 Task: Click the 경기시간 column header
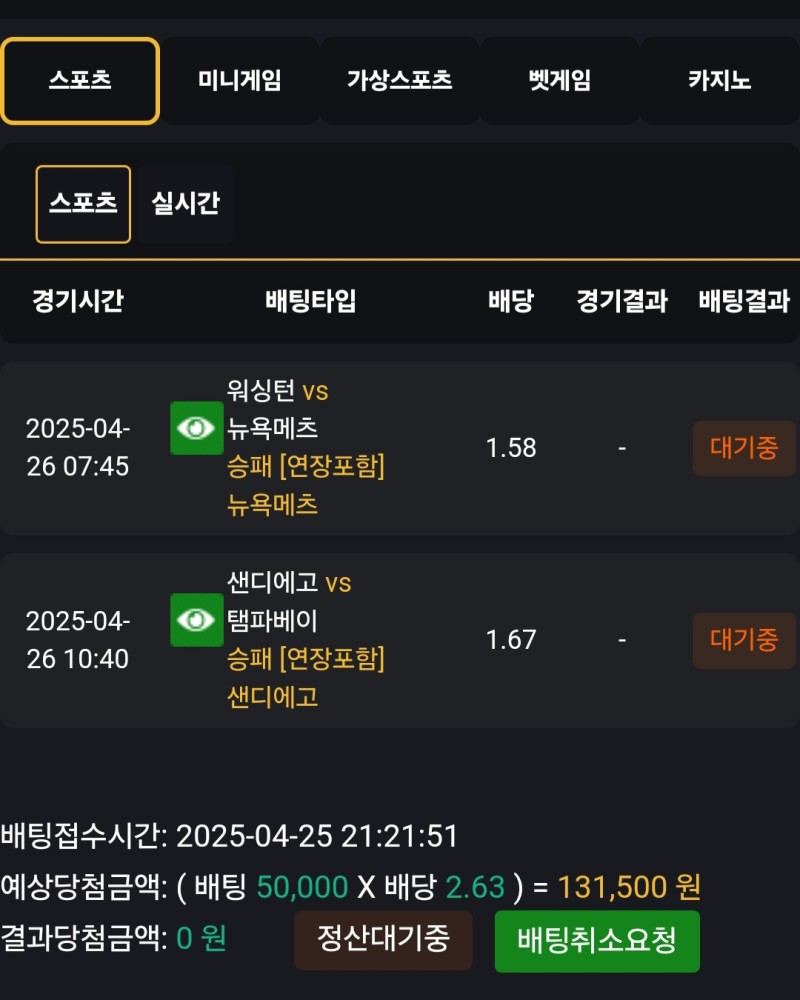point(78,301)
